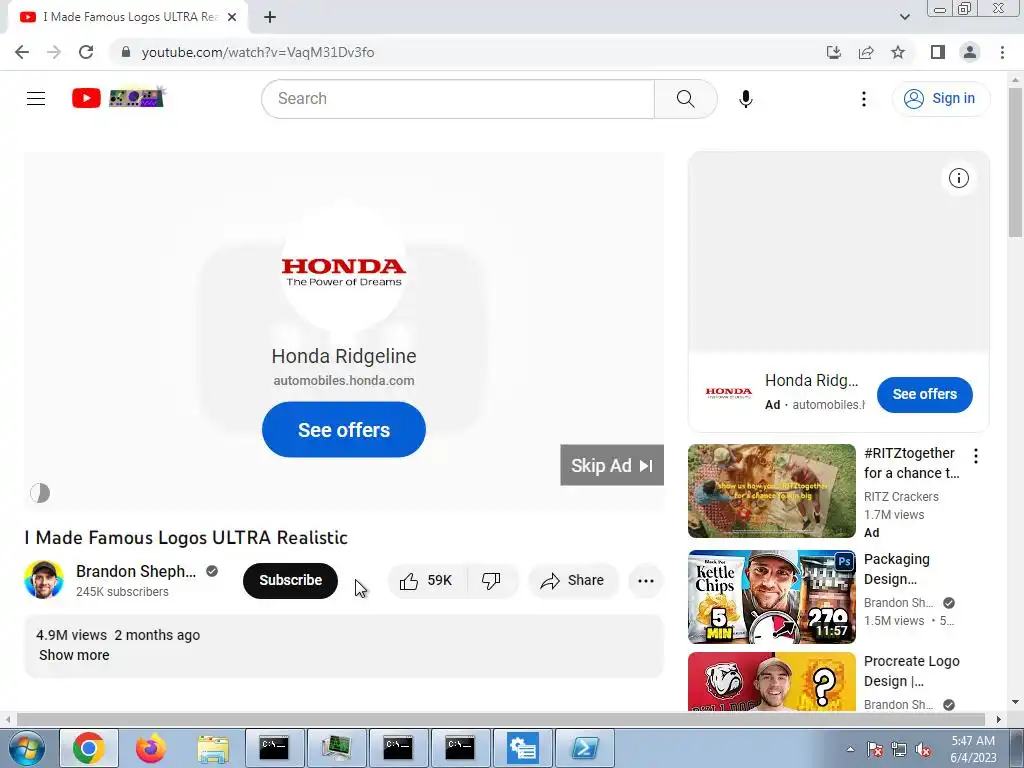
Task: Show hidden system tray icons
Action: (850, 749)
